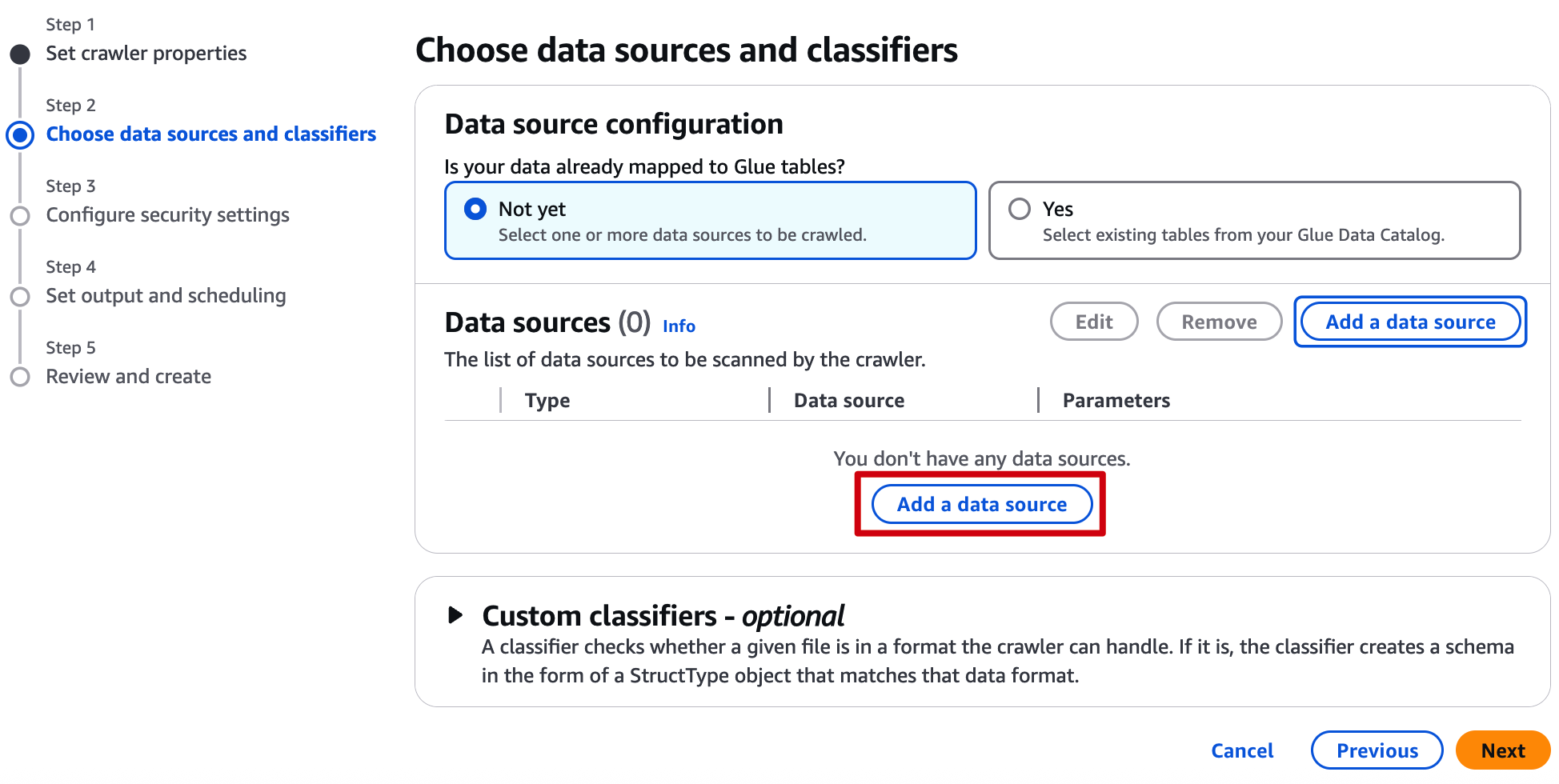Click the Step 3 empty circle indicator
The height and width of the screenshot is (784, 1559).
(x=20, y=216)
